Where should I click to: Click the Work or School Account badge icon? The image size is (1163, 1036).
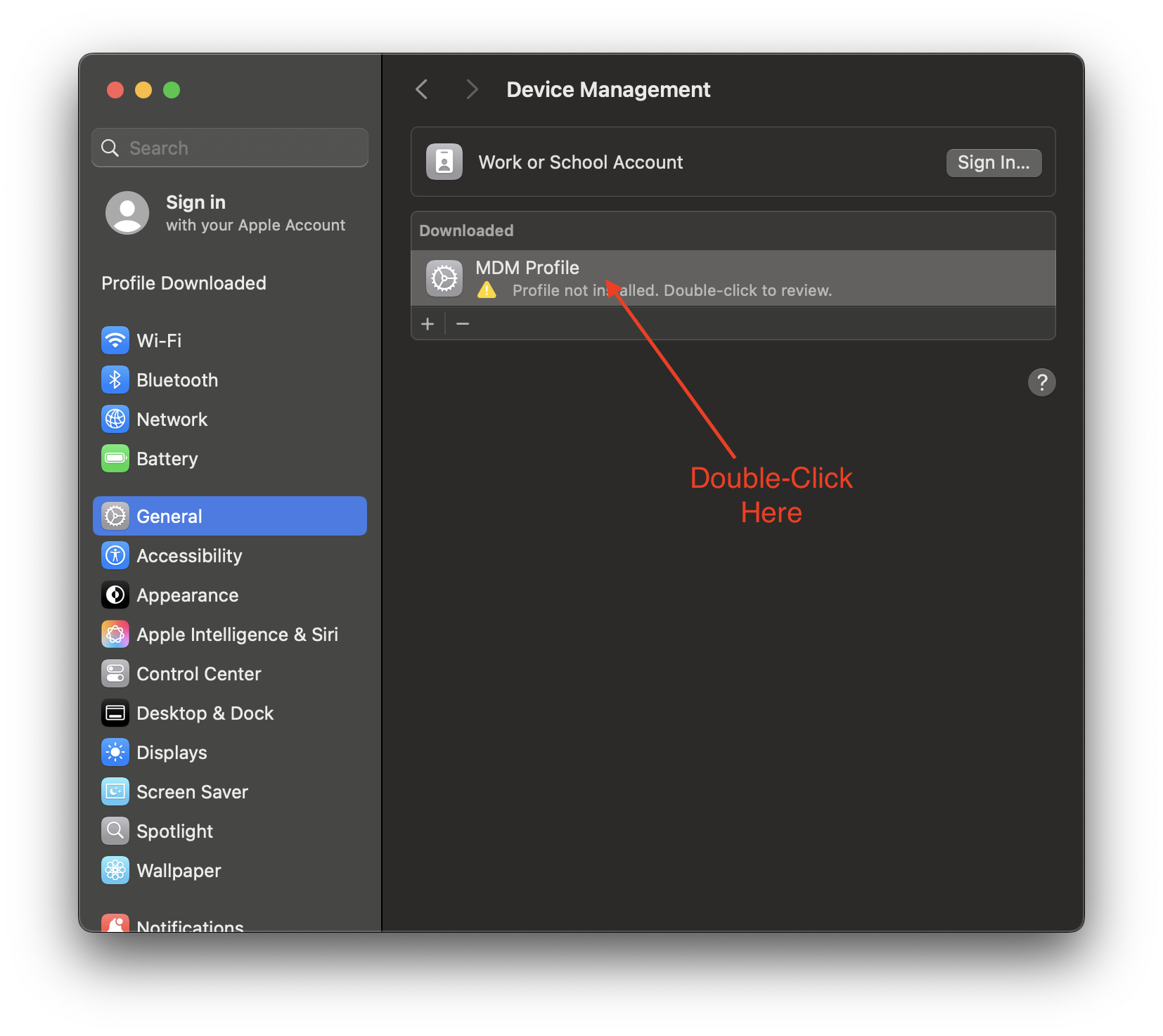444,162
